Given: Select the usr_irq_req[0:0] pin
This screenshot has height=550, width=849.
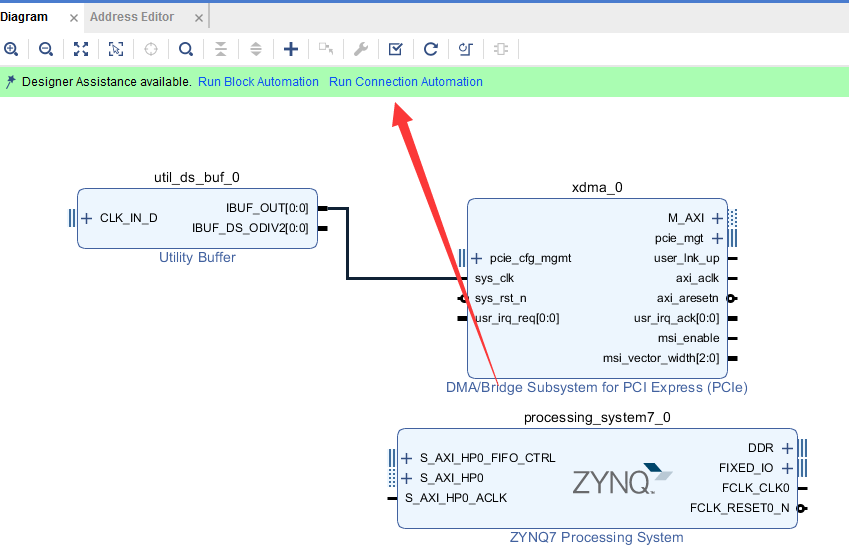Looking at the screenshot, I should pyautogui.click(x=517, y=318).
